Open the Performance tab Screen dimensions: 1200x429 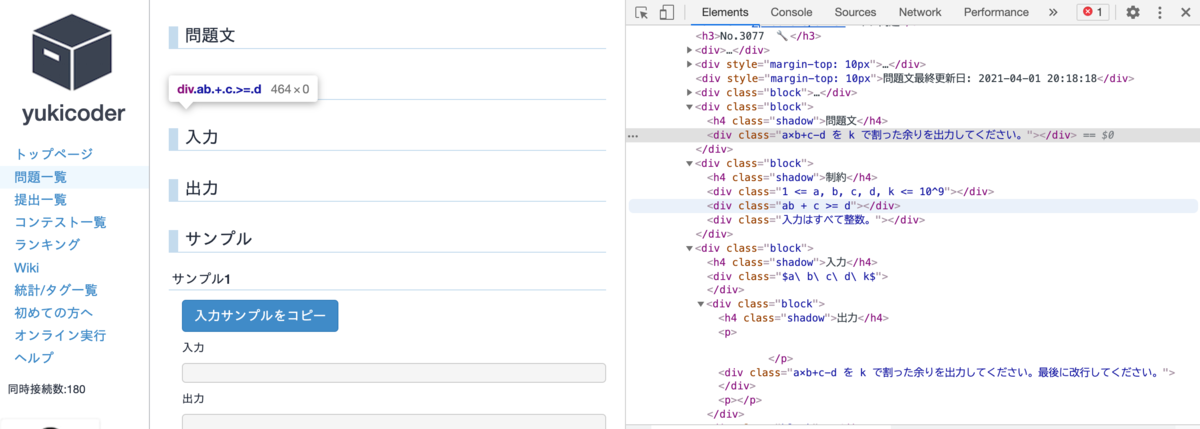point(996,12)
